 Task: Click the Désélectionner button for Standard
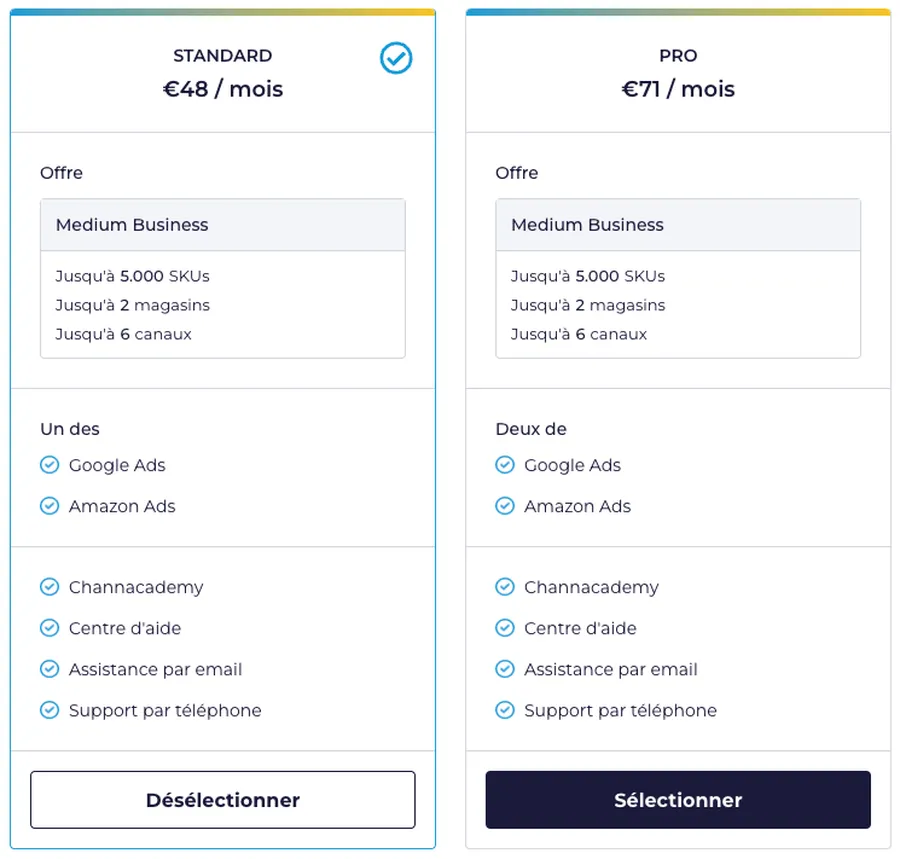pos(223,800)
